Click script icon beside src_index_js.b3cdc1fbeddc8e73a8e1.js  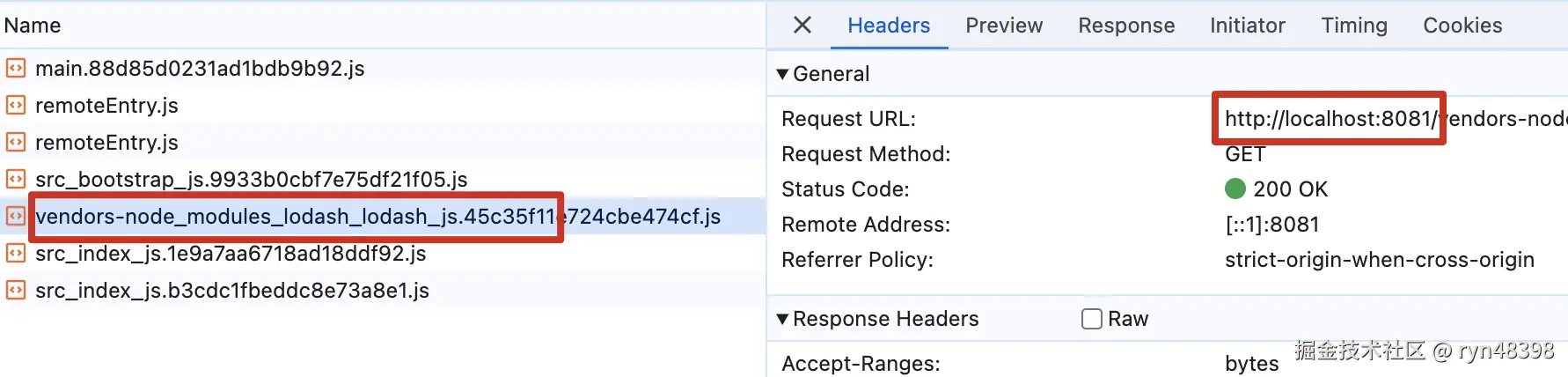[16, 291]
